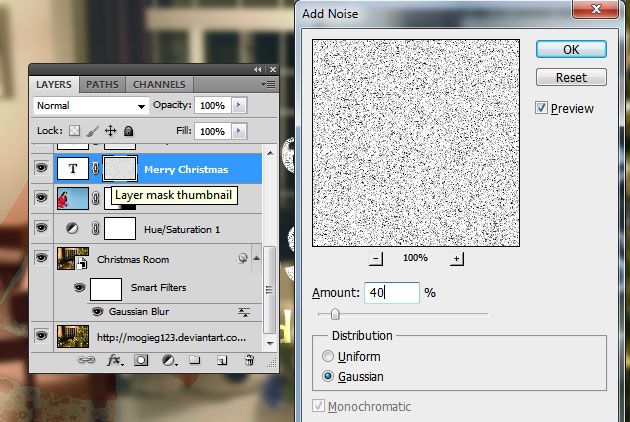Click the Amount slider handle
Viewport: 630px width, 422px height.
335,314
